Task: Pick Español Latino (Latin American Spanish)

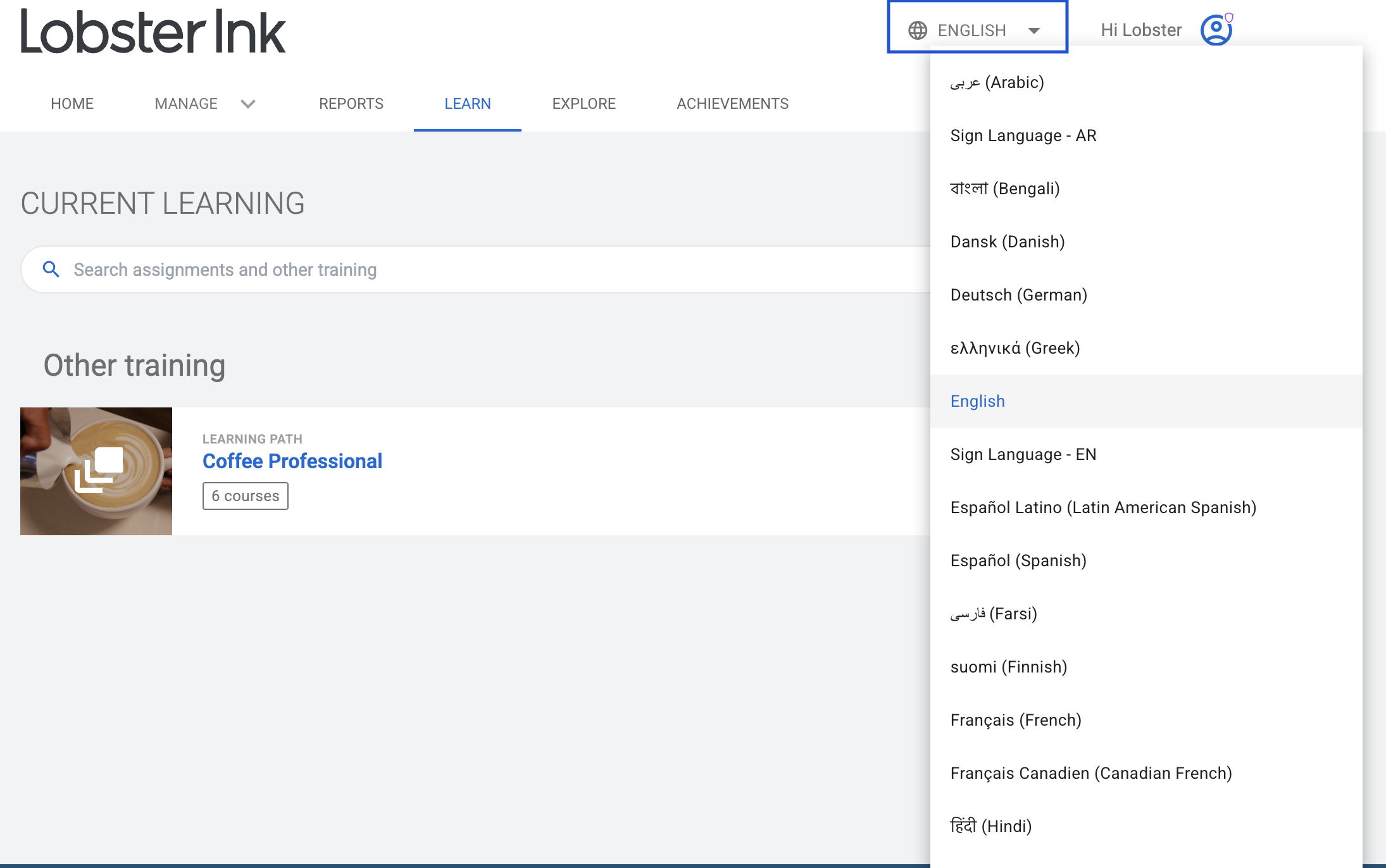Action: pyautogui.click(x=1146, y=507)
